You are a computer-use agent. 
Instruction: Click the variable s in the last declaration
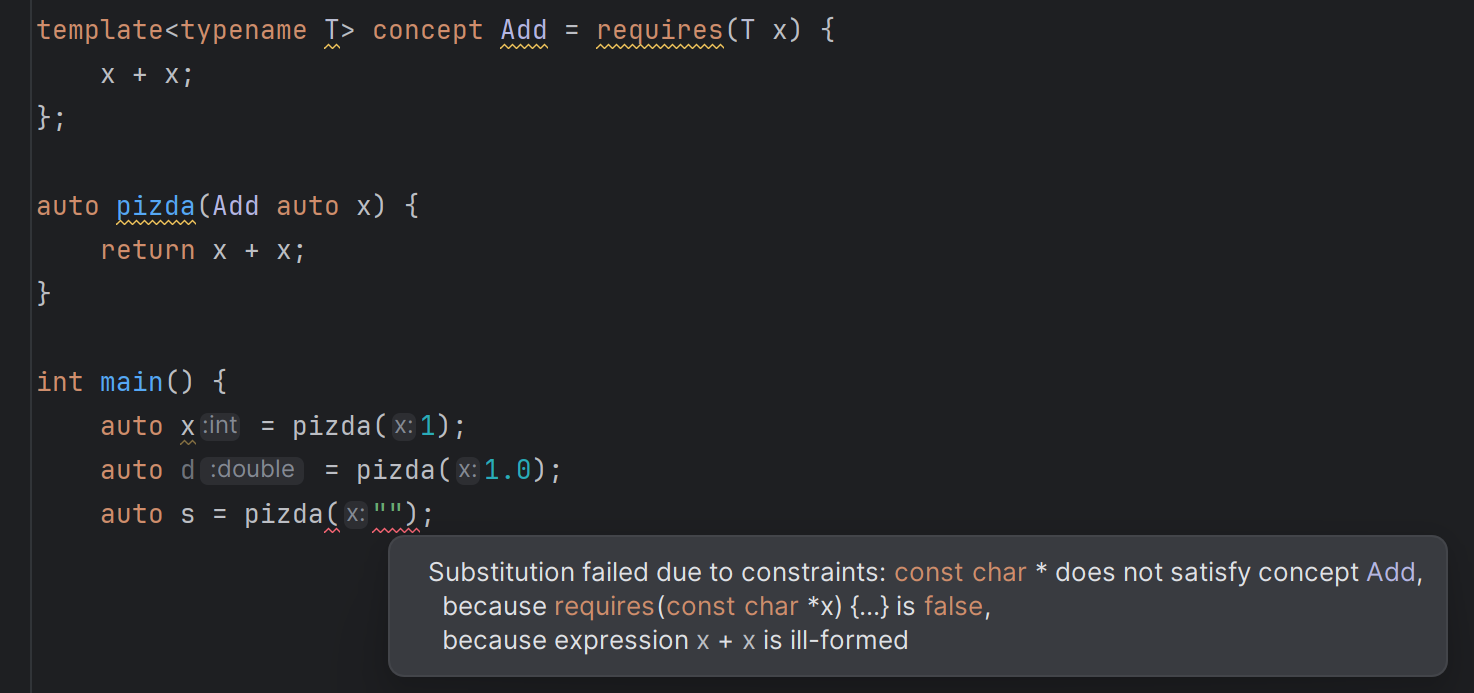coord(188,515)
